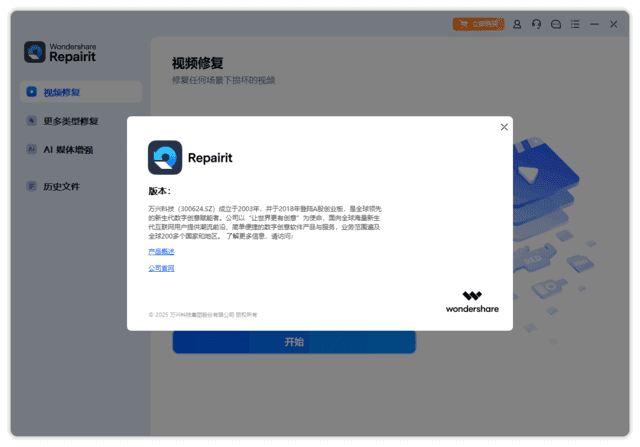Screen dimensions: 640x447
Task: Open the user account icon
Action: pos(517,24)
